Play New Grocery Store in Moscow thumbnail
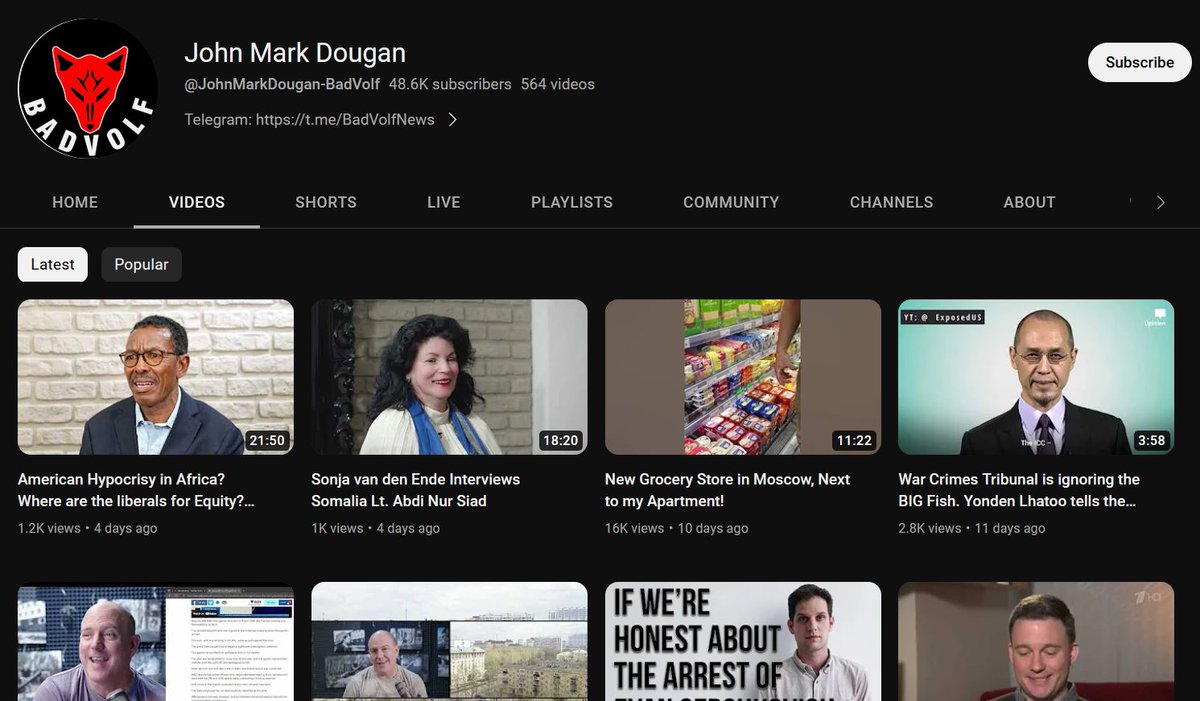Screen dimensions: 1200x701 [743, 377]
